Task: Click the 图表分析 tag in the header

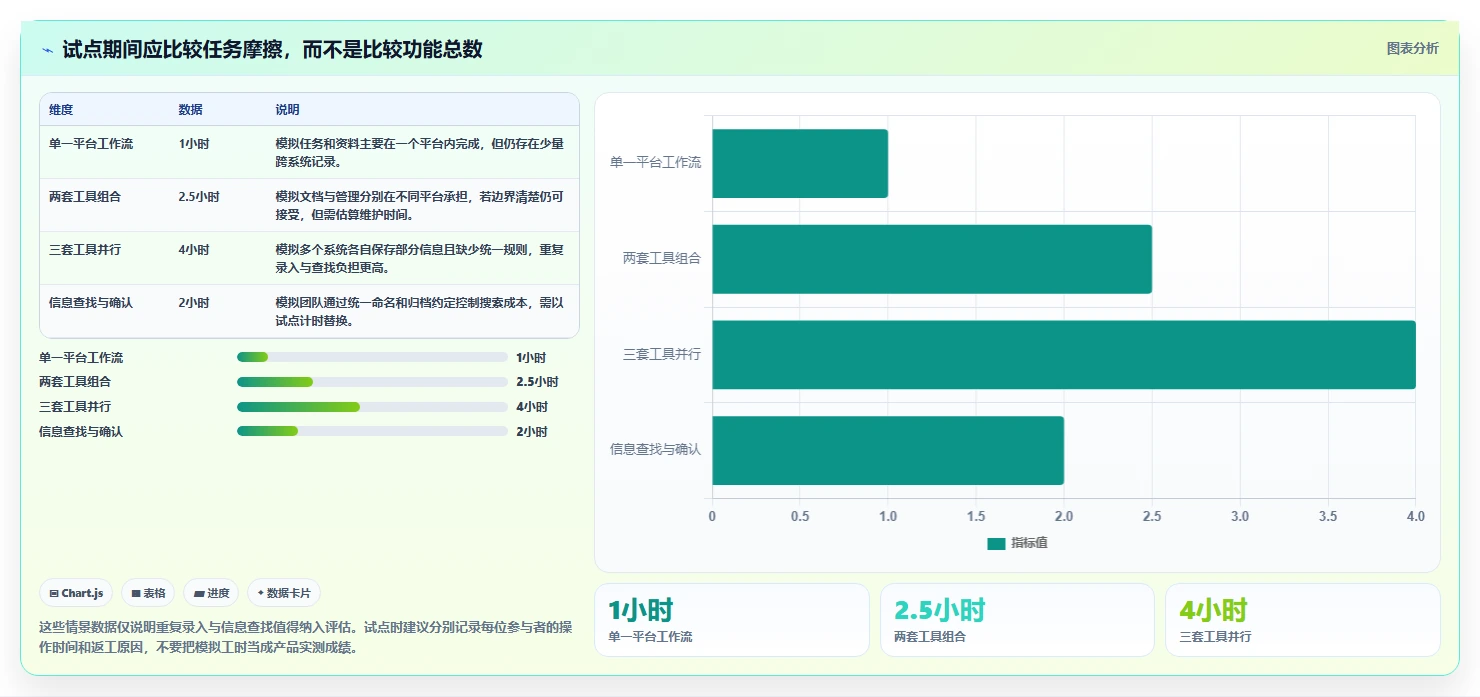Action: [1412, 48]
